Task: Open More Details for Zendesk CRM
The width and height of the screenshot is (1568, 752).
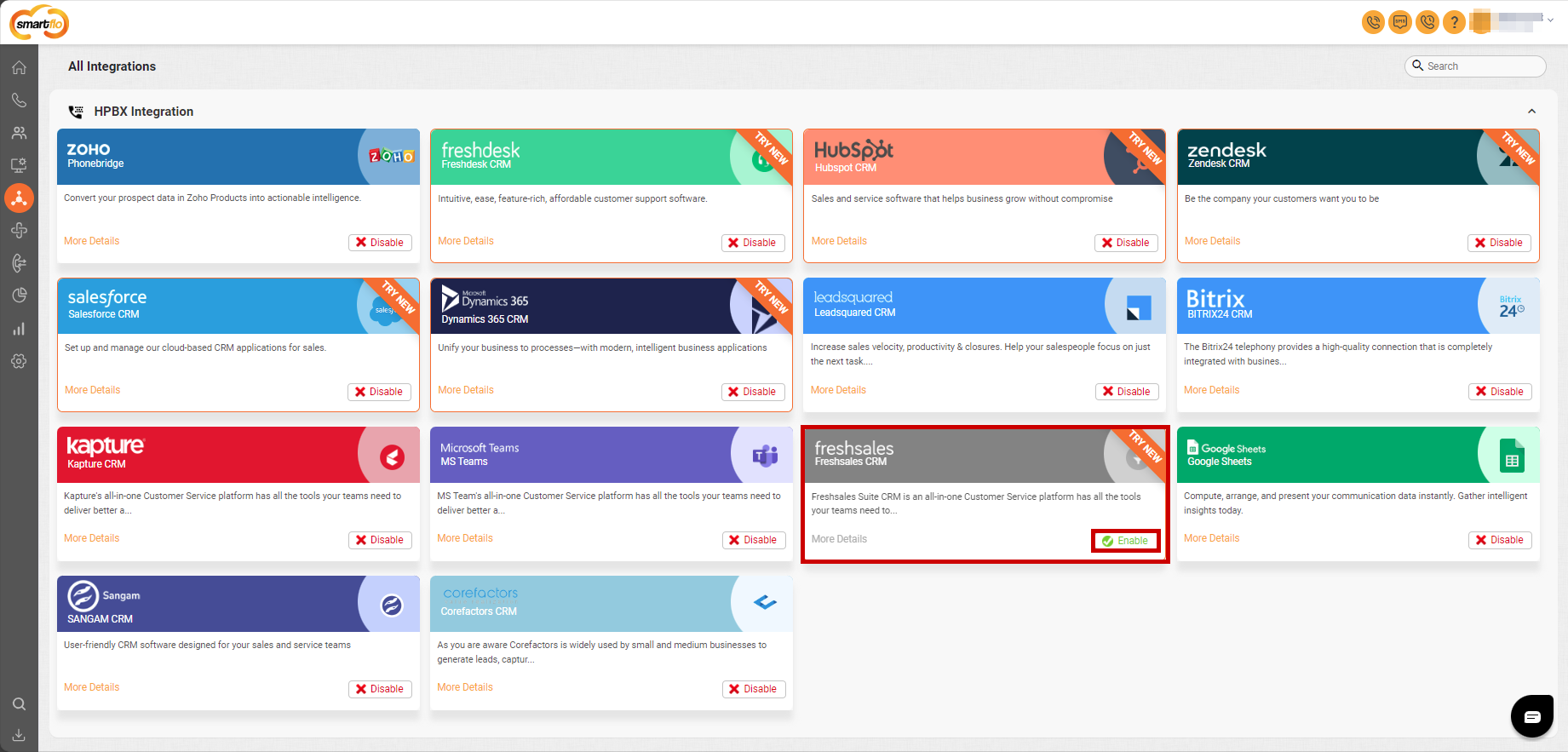Action: [1213, 241]
